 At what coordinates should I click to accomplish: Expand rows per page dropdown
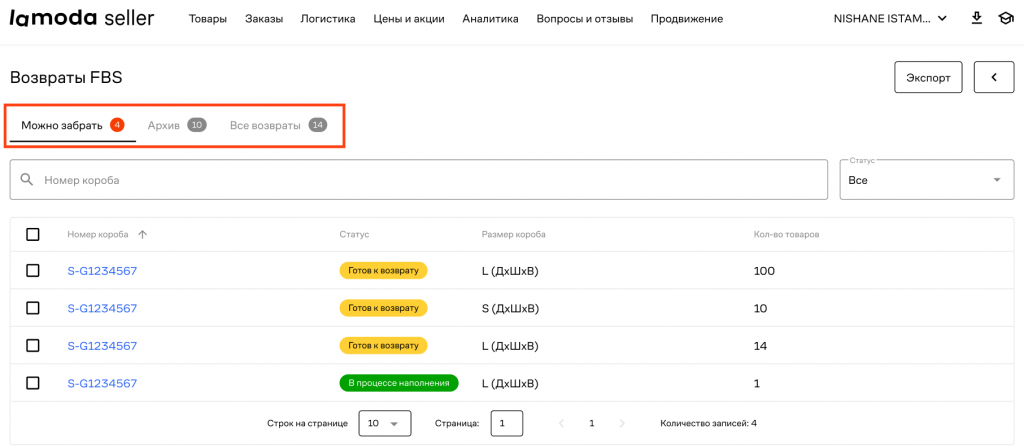[384, 423]
